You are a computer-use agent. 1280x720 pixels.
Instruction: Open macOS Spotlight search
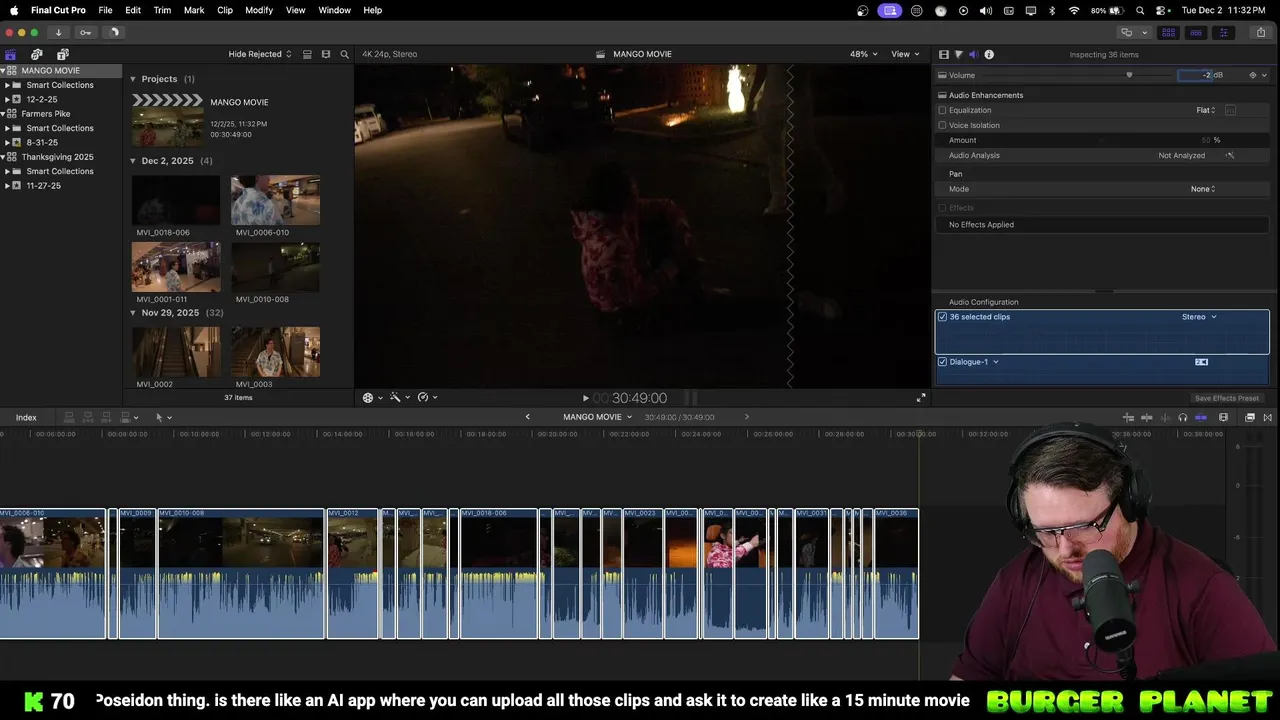pyautogui.click(x=1140, y=10)
